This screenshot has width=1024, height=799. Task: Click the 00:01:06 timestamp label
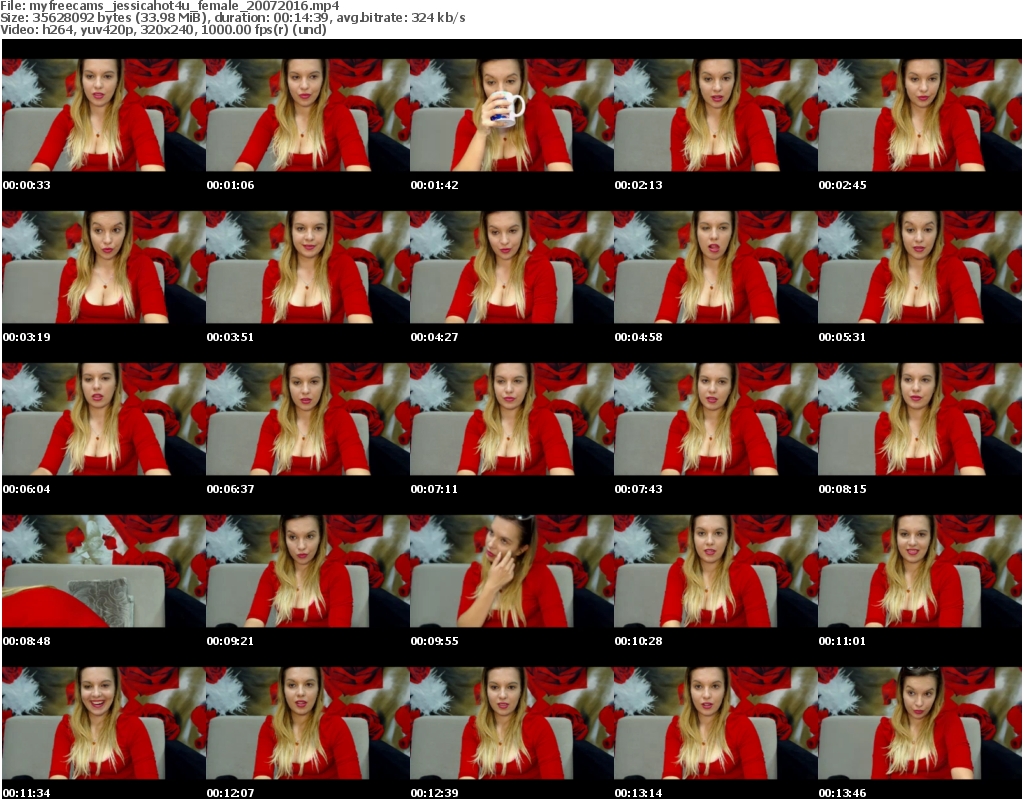231,185
